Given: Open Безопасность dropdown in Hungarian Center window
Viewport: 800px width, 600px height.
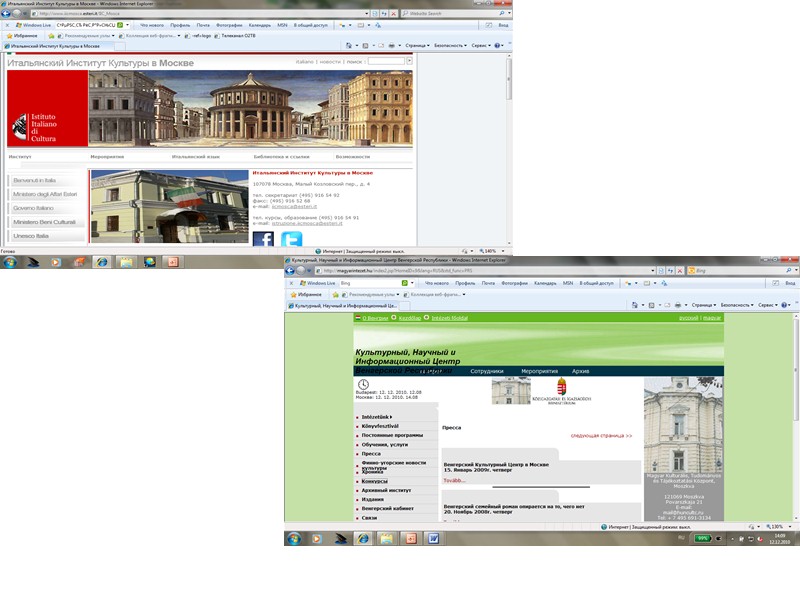Looking at the screenshot, I should tap(737, 305).
